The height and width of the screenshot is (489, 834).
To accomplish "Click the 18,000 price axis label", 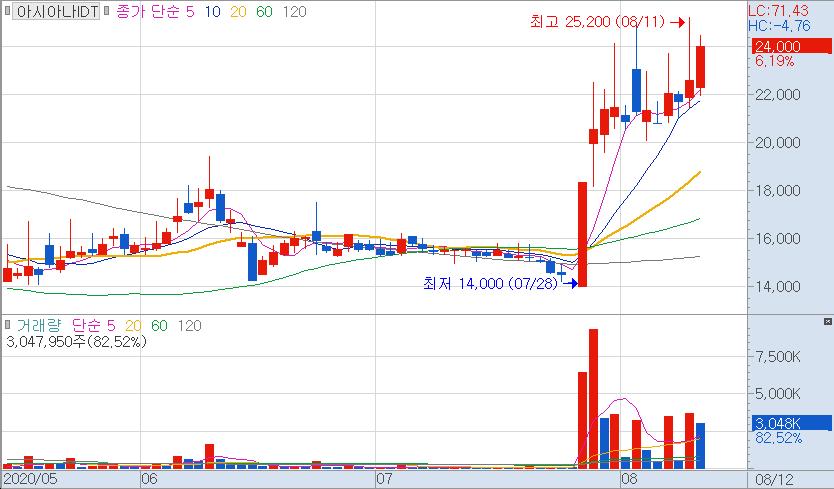I will (778, 190).
